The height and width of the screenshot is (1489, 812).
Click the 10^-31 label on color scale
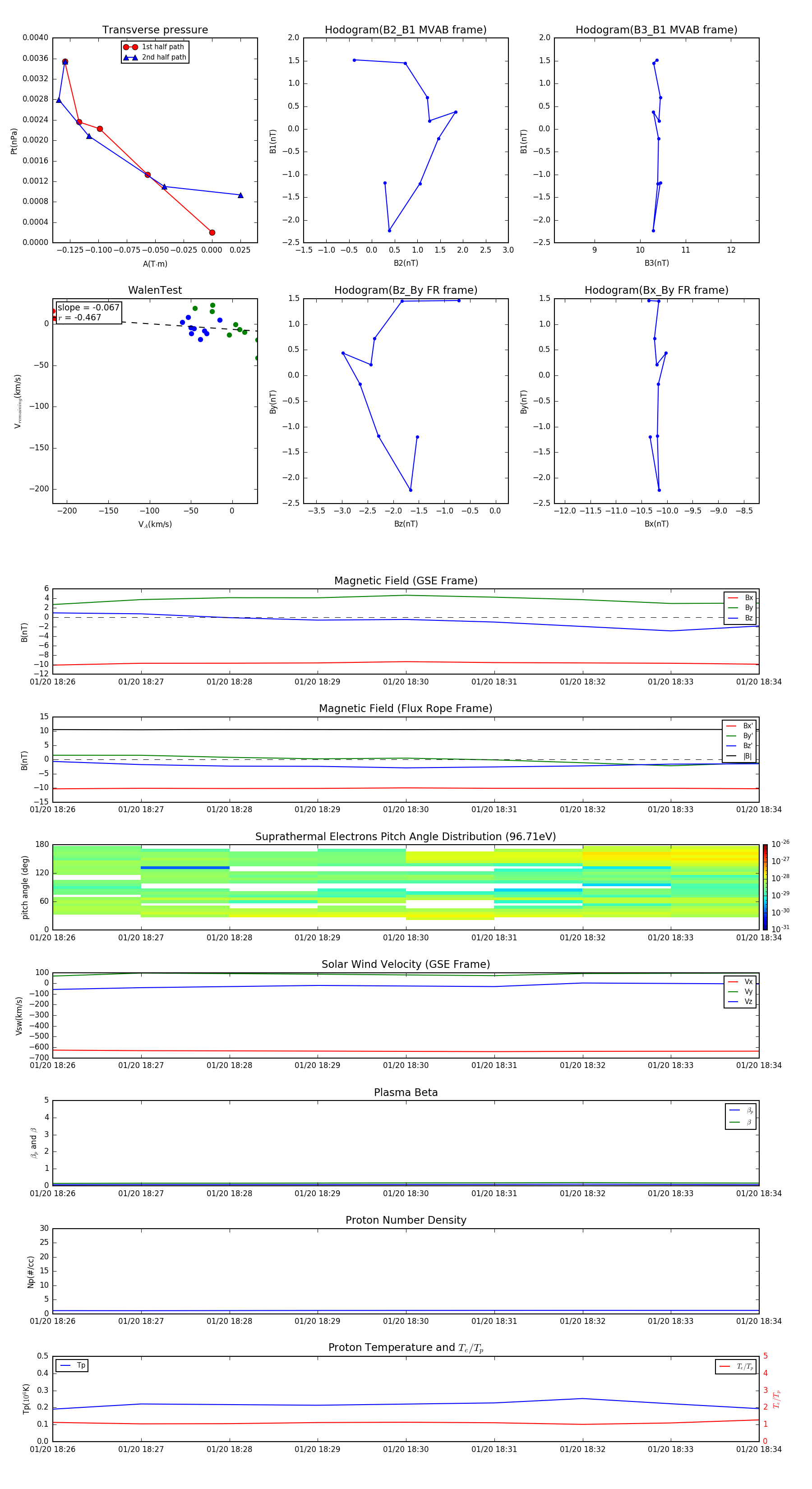click(780, 929)
